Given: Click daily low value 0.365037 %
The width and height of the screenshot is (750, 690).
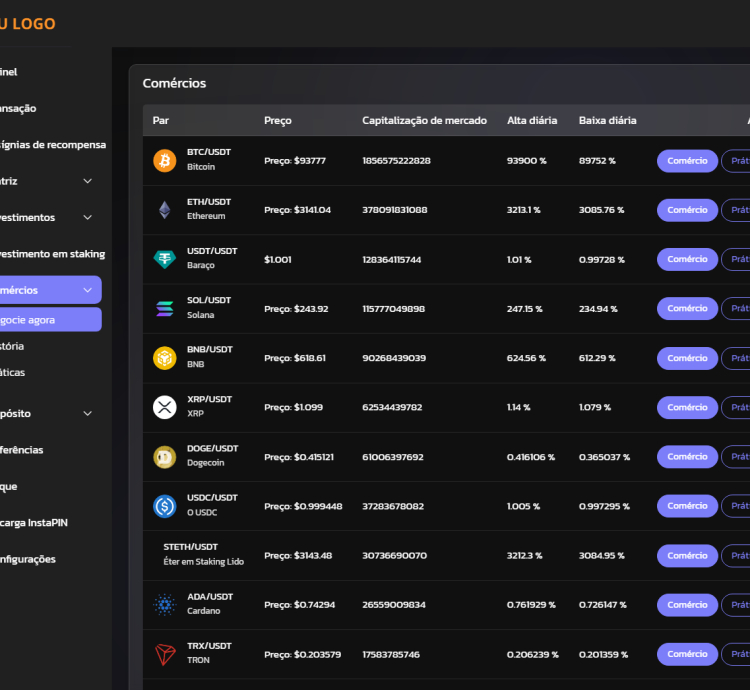Looking at the screenshot, I should 604,457.
